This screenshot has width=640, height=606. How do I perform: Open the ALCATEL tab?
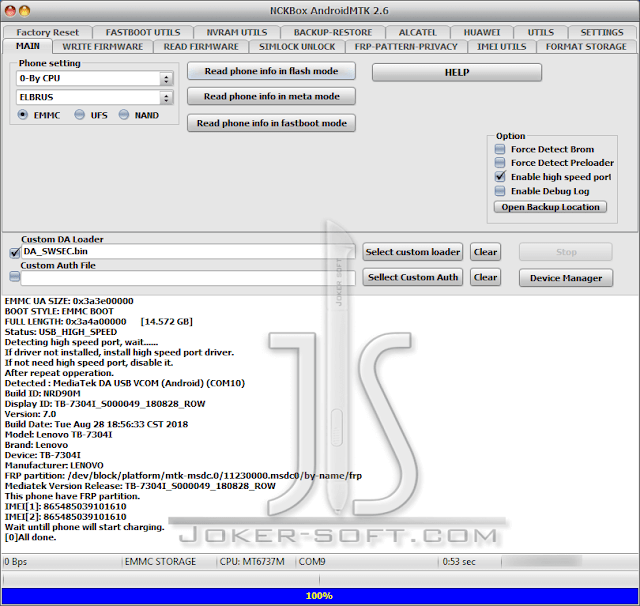click(x=418, y=32)
